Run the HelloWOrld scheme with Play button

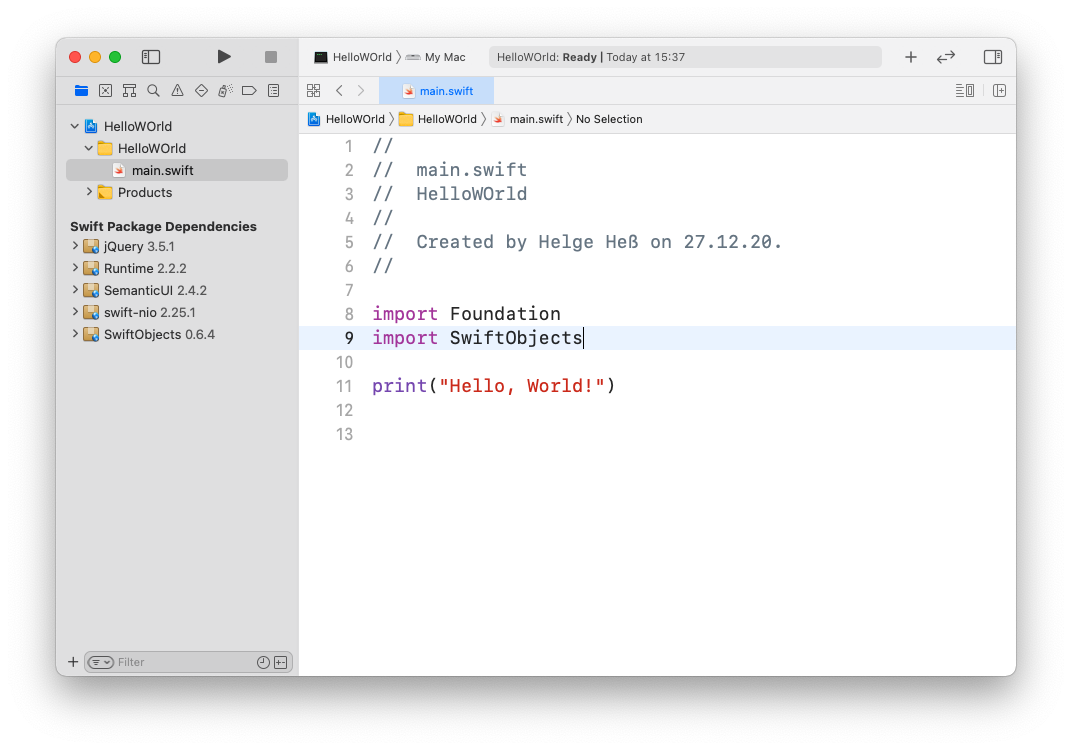pyautogui.click(x=224, y=57)
